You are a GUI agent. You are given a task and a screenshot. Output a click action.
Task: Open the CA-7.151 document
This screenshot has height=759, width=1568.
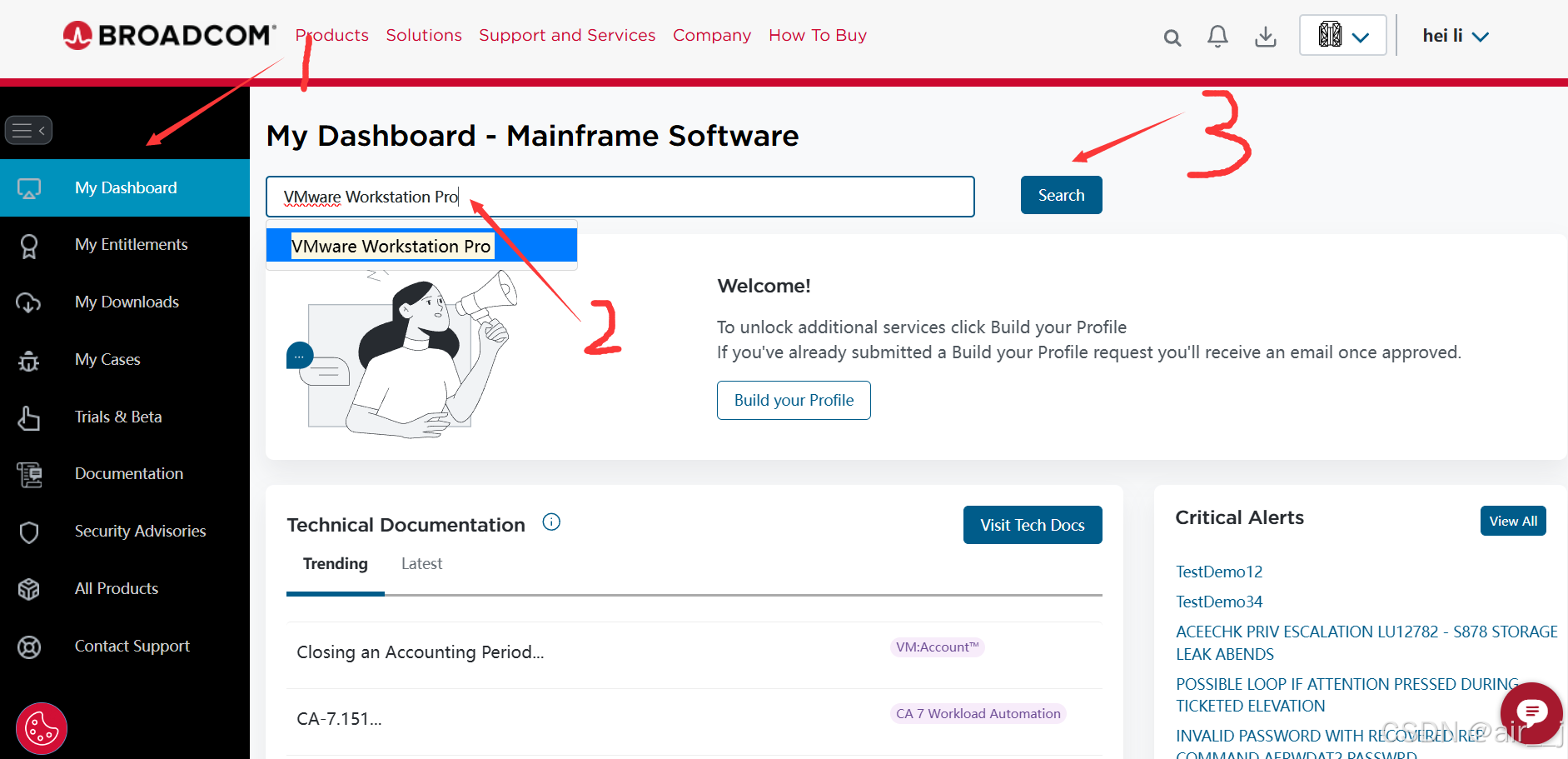tap(339, 719)
